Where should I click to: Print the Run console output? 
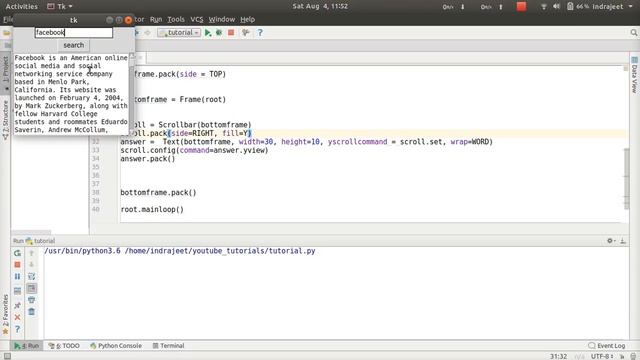pyautogui.click(x=31, y=300)
